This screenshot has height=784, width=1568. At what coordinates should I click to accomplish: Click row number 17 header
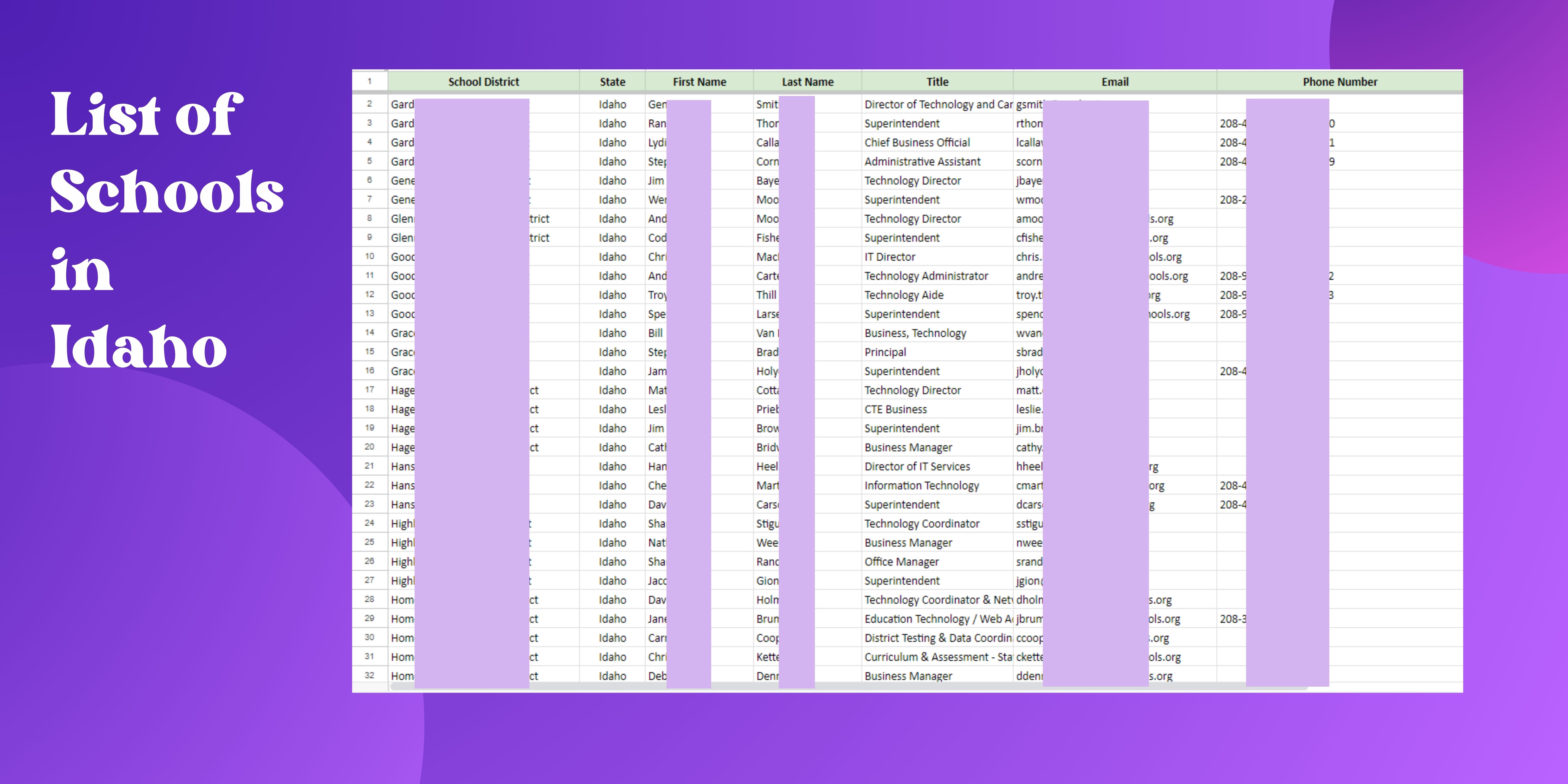[x=370, y=390]
